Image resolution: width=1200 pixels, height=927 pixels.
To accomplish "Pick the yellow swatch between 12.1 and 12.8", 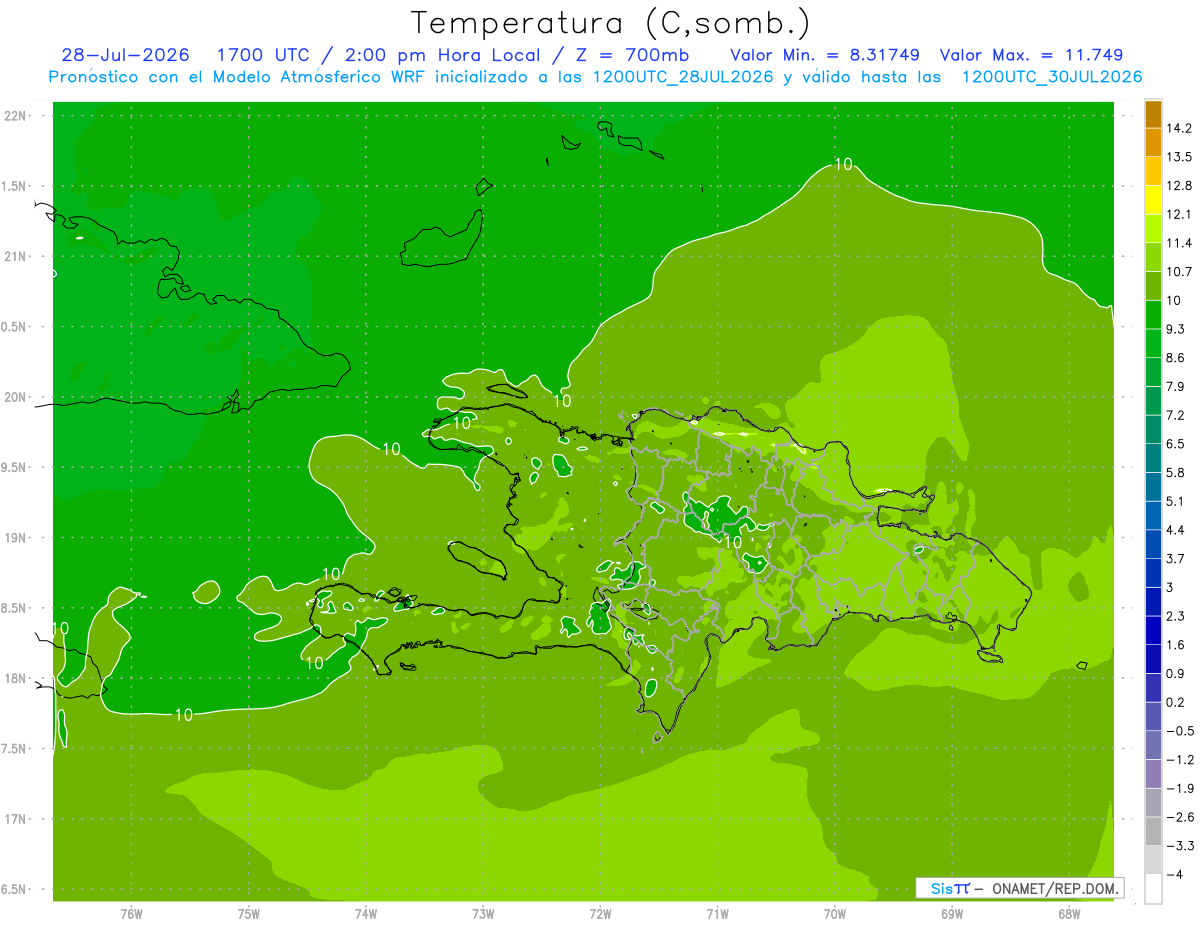I will pos(1153,200).
